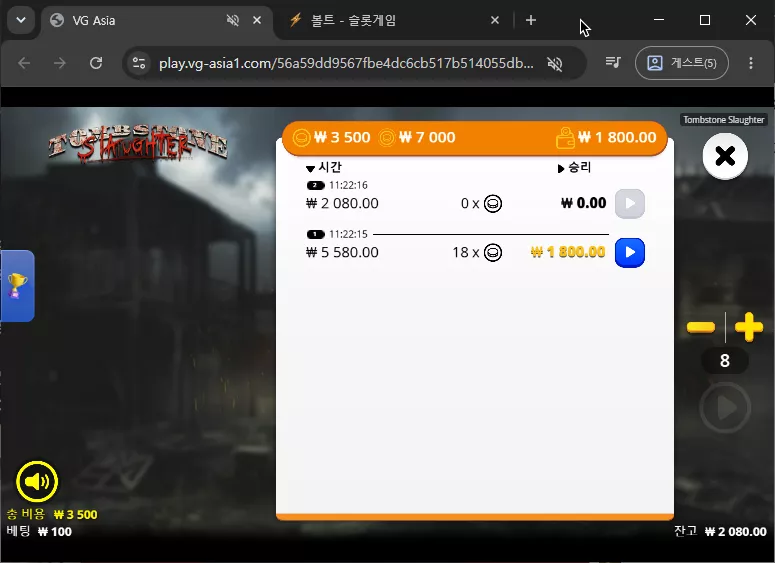Open the trophy tournament side tab
Image resolution: width=775 pixels, height=563 pixels.
(x=17, y=286)
